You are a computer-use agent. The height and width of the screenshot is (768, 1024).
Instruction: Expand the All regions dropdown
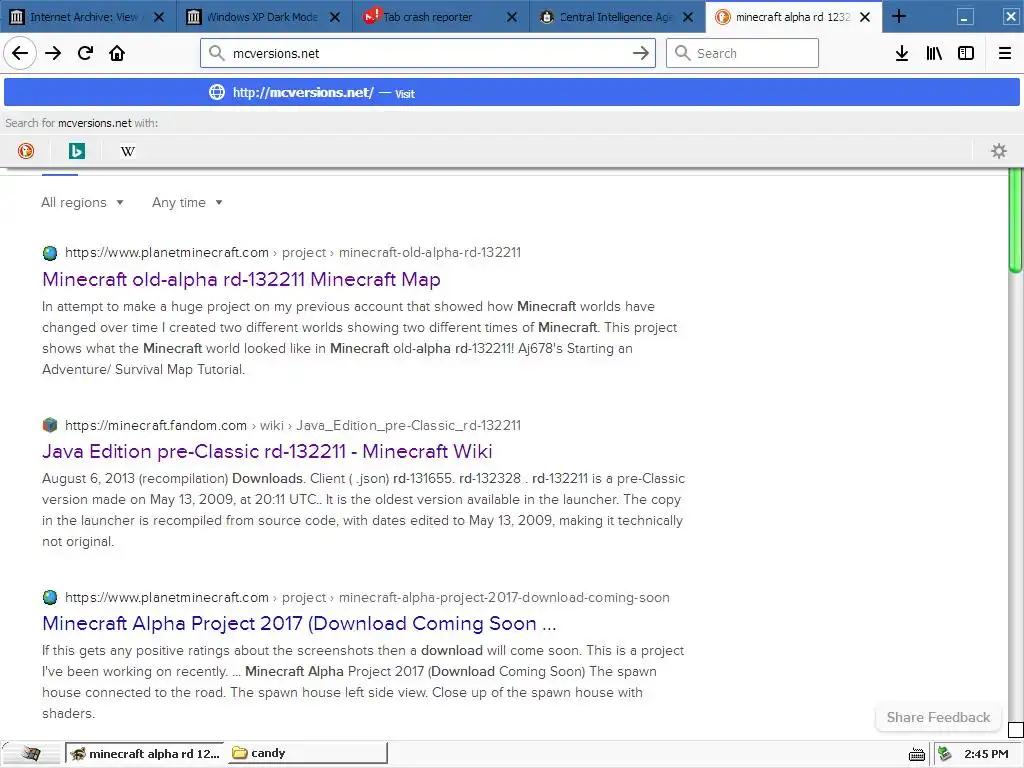click(82, 202)
